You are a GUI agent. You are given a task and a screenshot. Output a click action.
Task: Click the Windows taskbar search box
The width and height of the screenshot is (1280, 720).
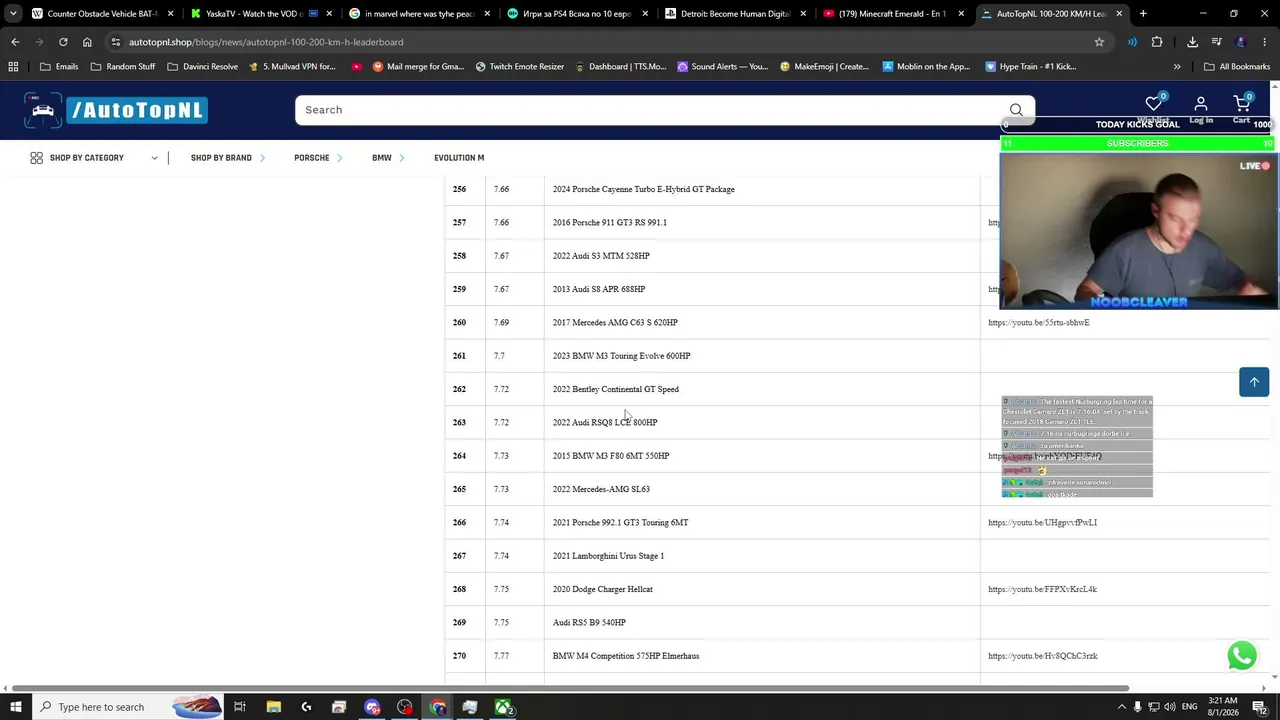pyautogui.click(x=125, y=707)
